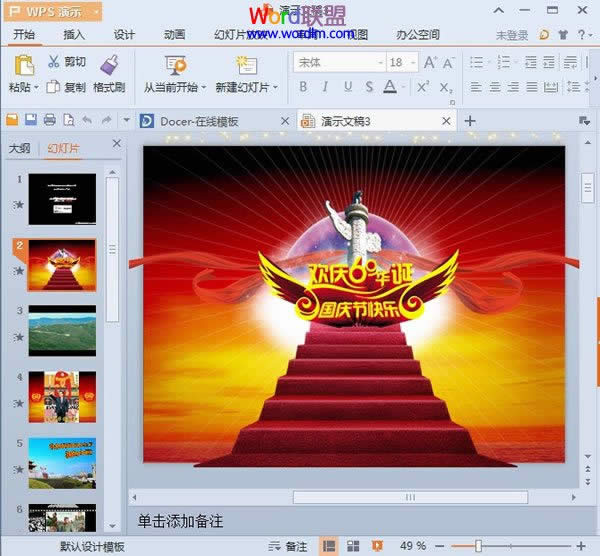Add a new slide via 新建幻灯片 icon

click(x=247, y=65)
